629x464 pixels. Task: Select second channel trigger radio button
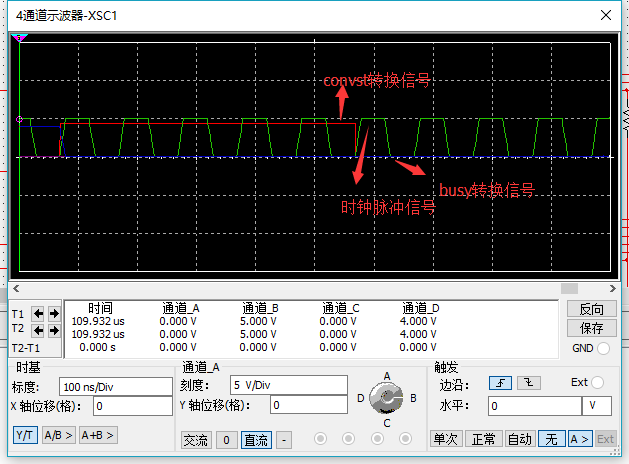coord(348,439)
